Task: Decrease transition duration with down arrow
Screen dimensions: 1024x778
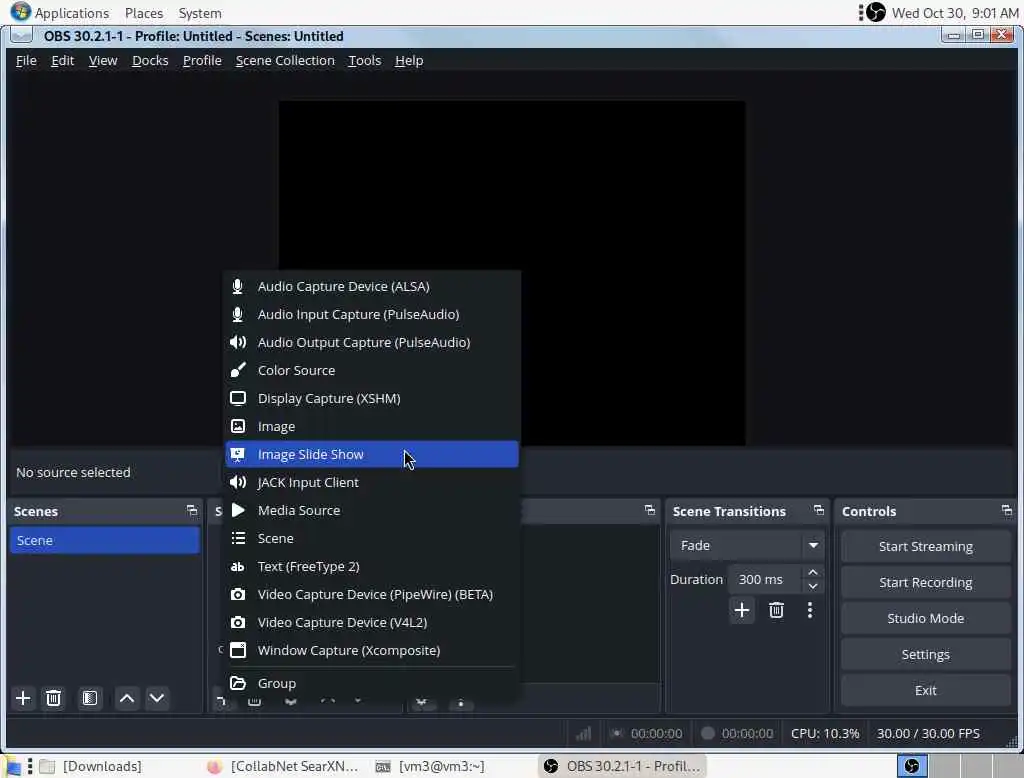Action: tap(812, 587)
